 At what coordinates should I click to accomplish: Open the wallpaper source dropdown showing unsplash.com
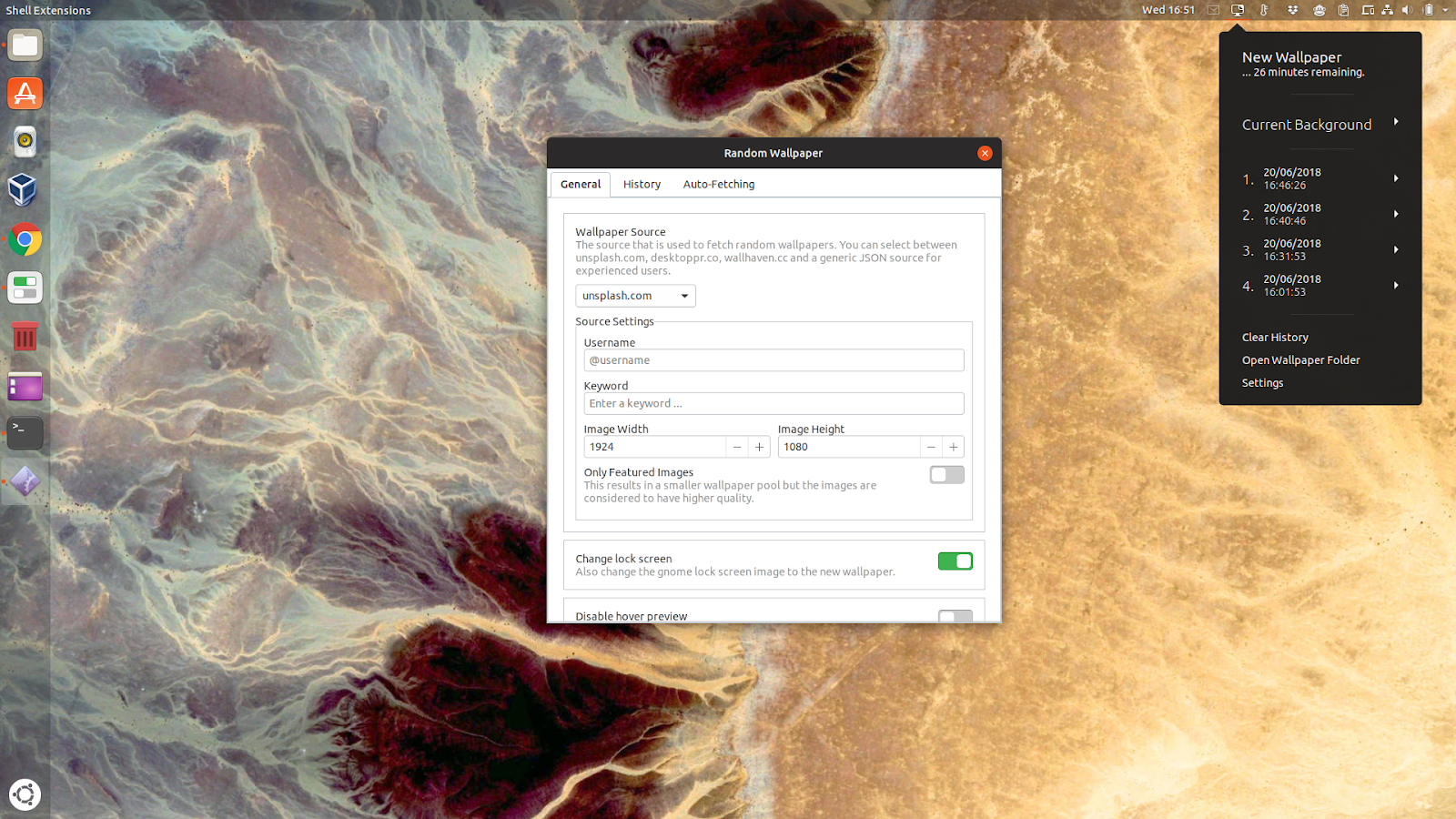(x=634, y=295)
